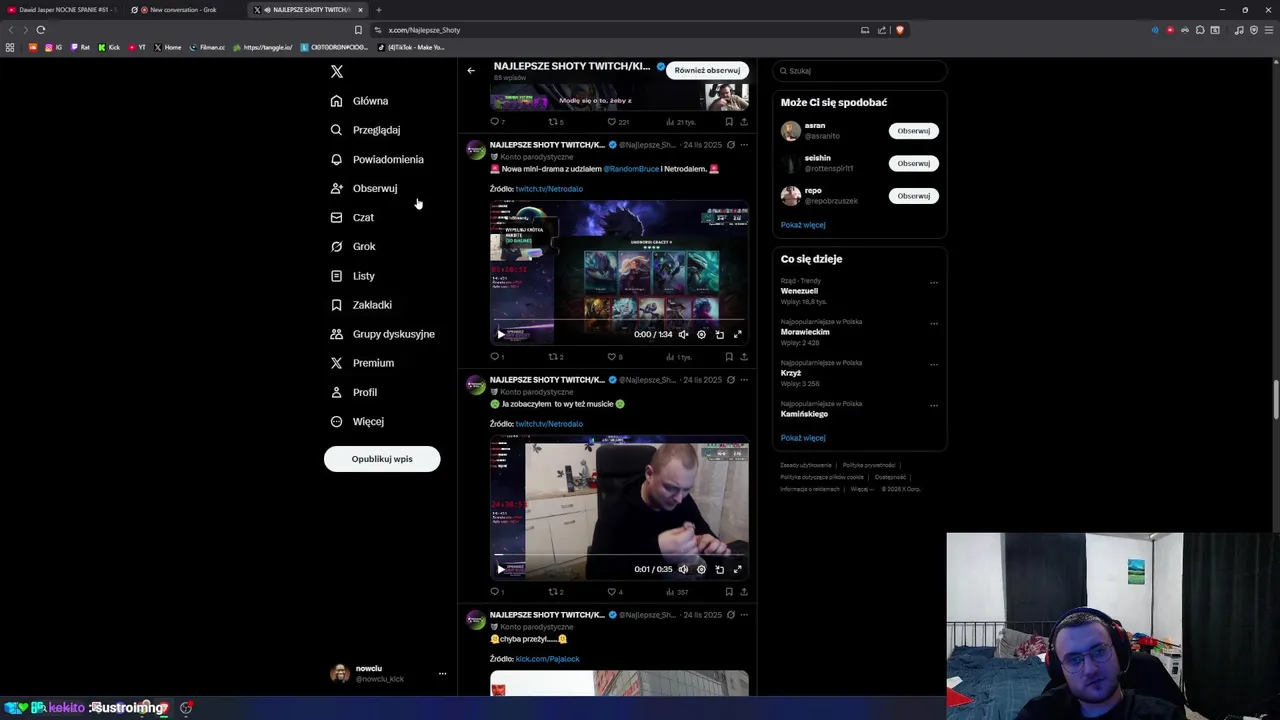
Task: Expand Więcej menu in sidebar
Action: point(357,421)
